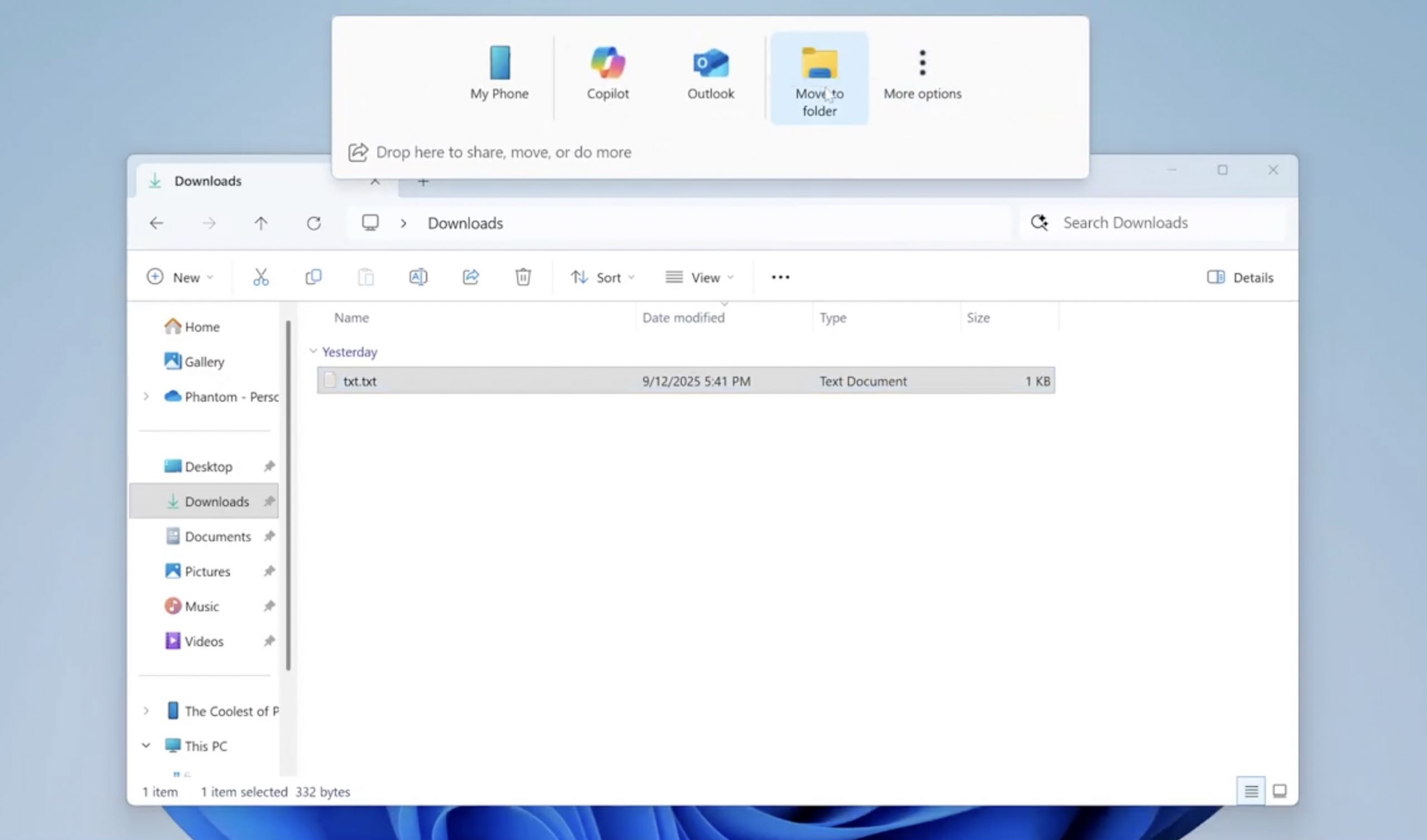
Task: Open Pictures in the sidebar
Action: click(x=198, y=571)
